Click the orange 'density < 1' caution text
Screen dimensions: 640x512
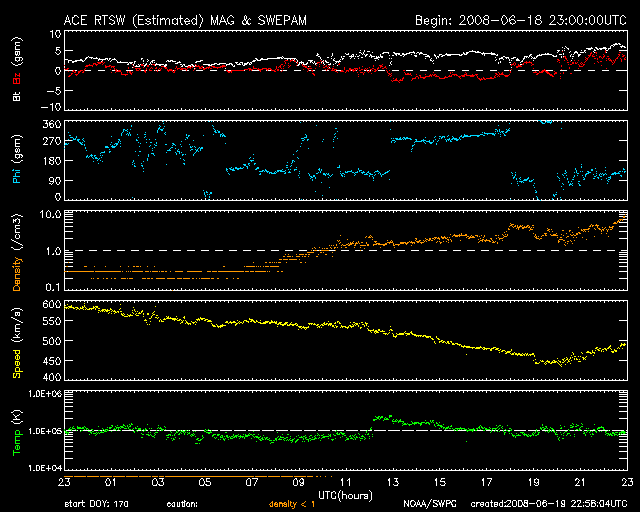[x=292, y=504]
